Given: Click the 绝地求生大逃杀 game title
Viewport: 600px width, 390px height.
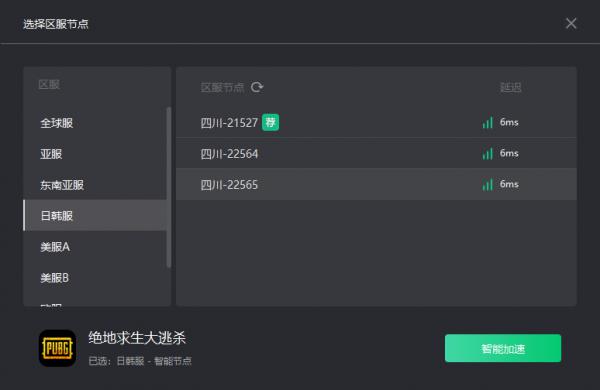Looking at the screenshot, I should pos(137,338).
